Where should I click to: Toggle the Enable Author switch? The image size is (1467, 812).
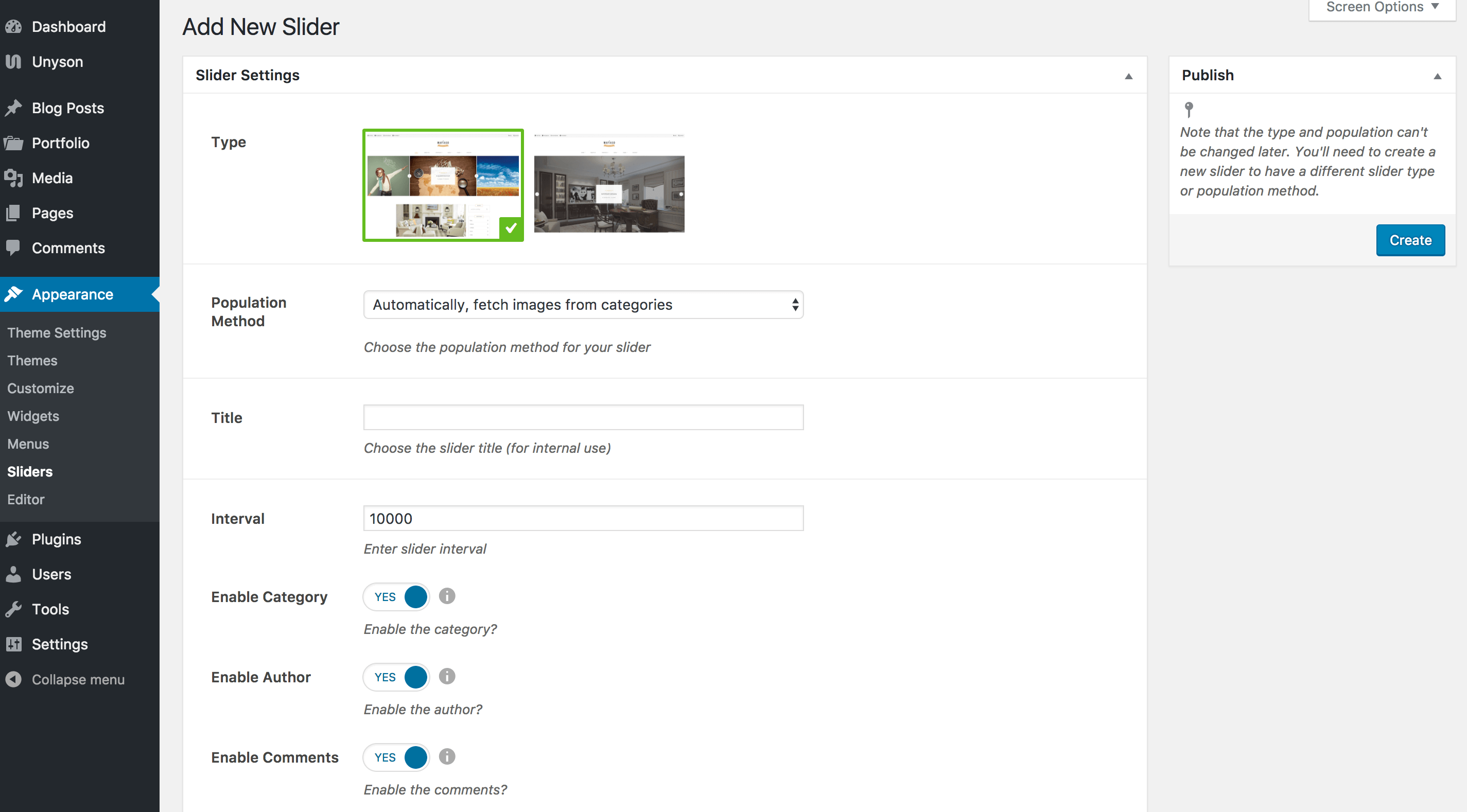coord(396,677)
